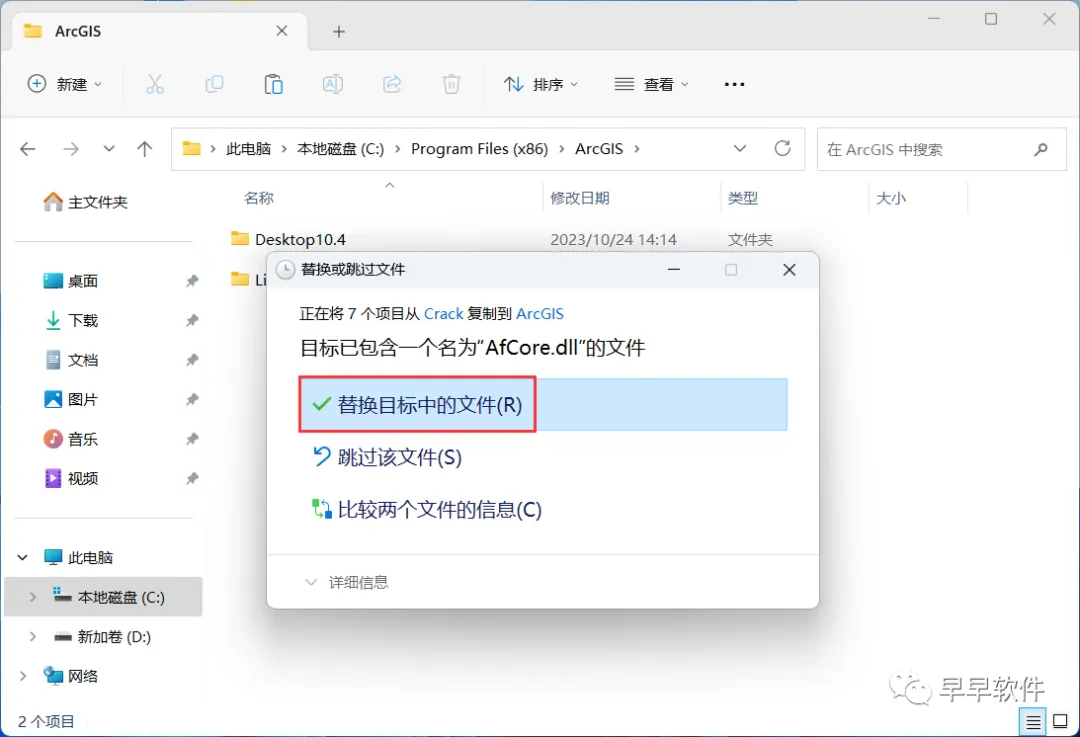
Task: Sort by Date modified (修改日期) header
Action: [x=580, y=198]
